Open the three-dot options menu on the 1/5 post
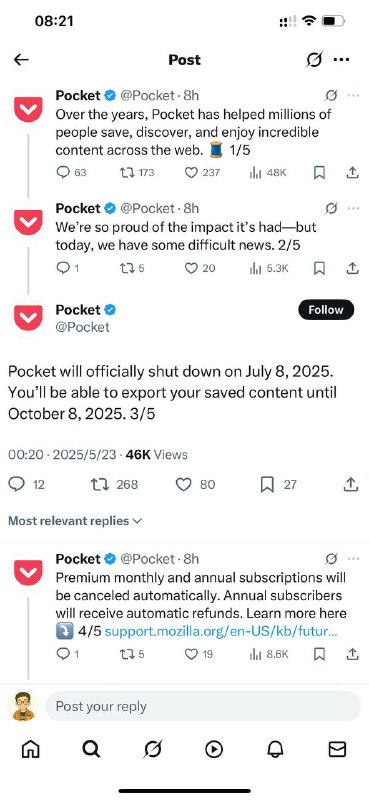This screenshot has height=800, width=369. (353, 95)
